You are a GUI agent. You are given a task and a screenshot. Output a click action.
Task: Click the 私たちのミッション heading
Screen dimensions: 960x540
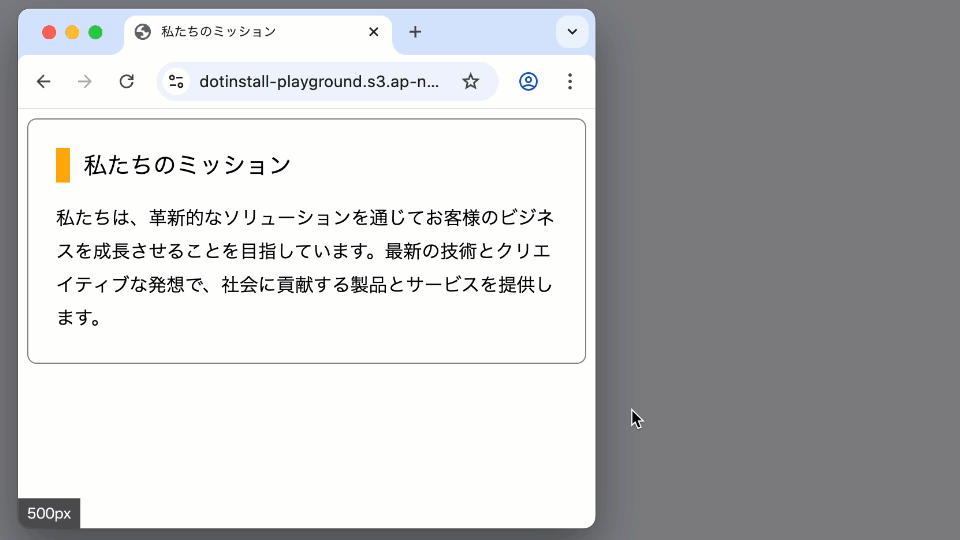point(187,165)
